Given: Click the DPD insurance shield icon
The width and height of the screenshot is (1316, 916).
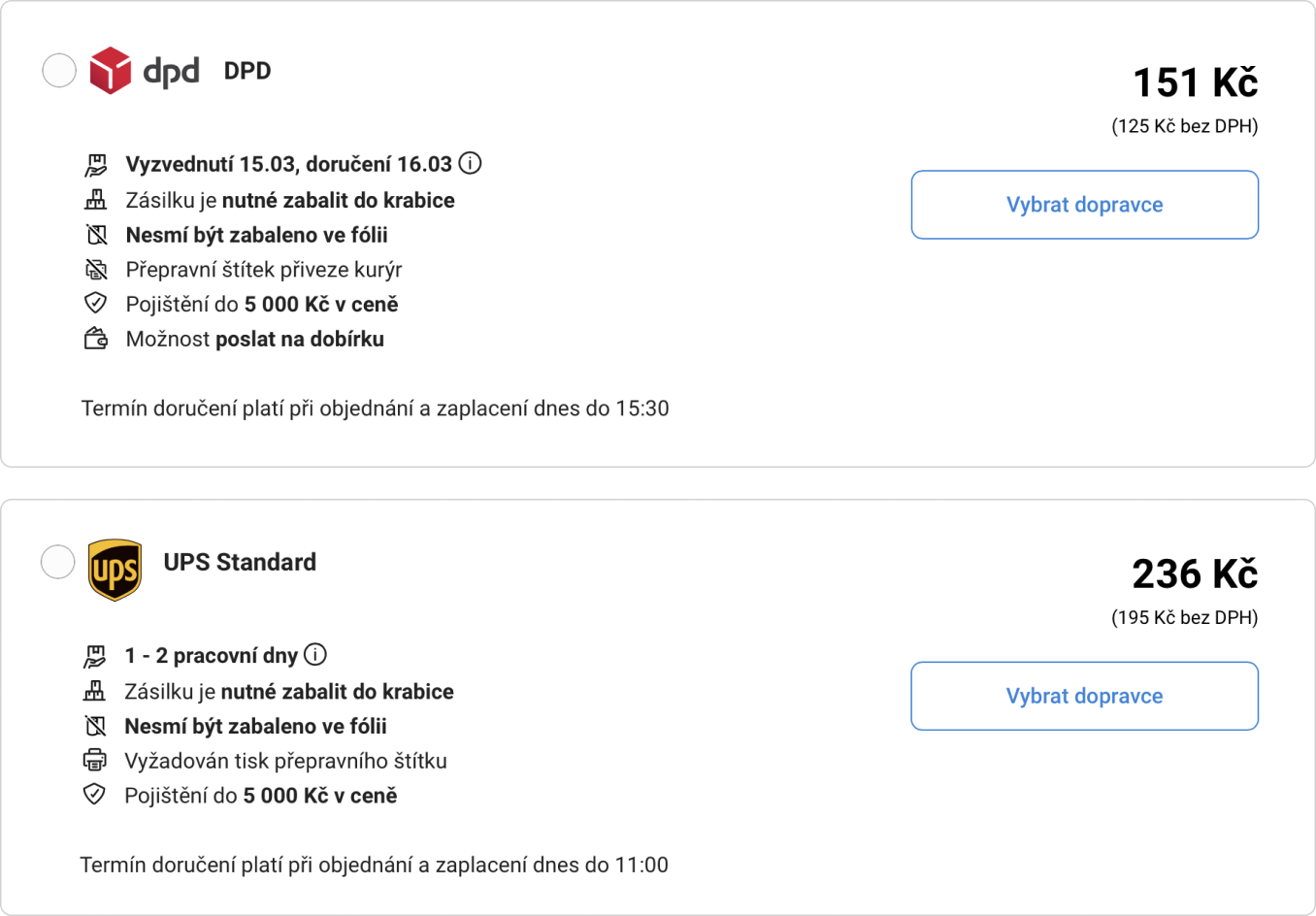Looking at the screenshot, I should pyautogui.click(x=95, y=304).
